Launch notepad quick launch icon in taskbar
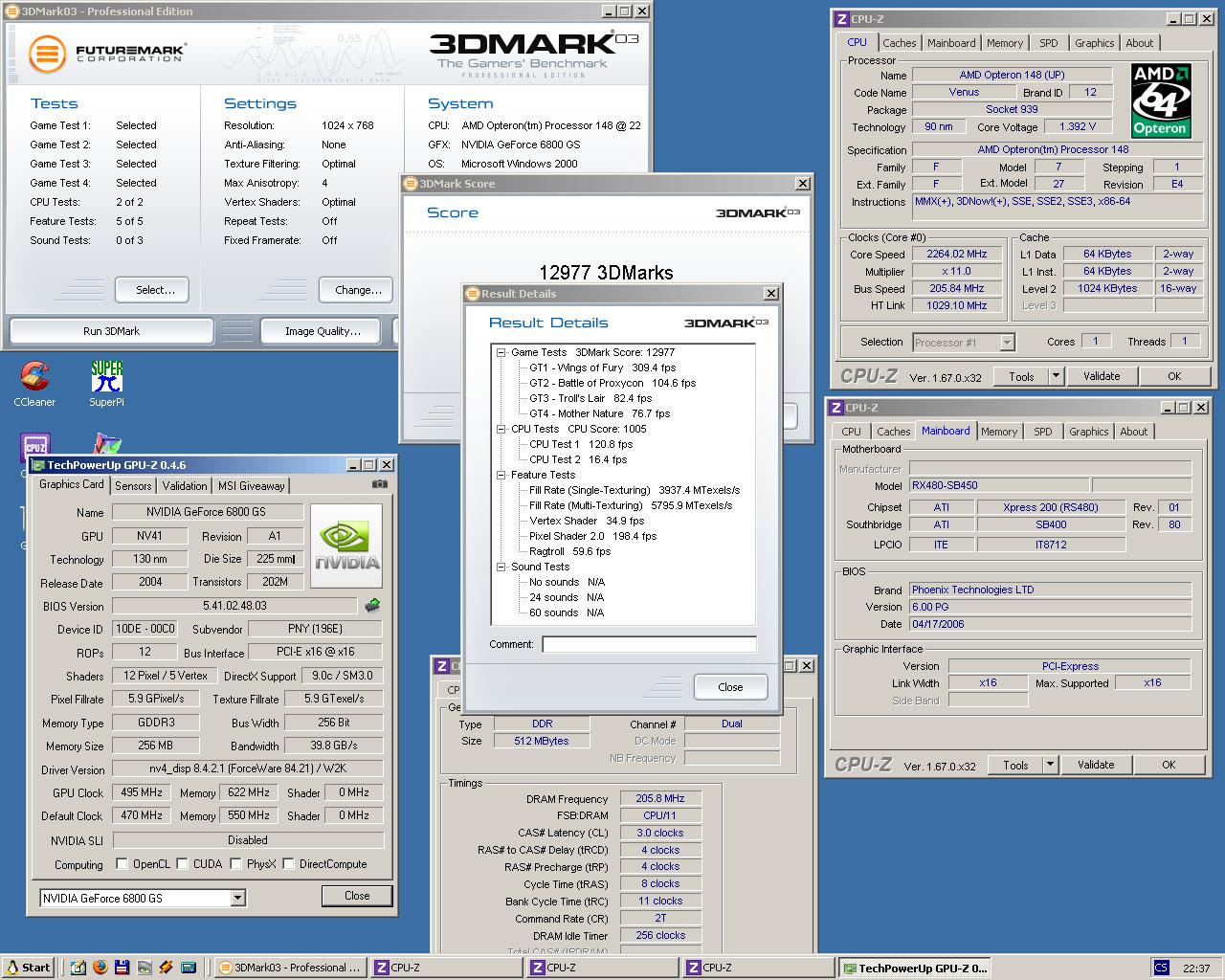Viewport: 1225px width, 980px height. click(78, 968)
